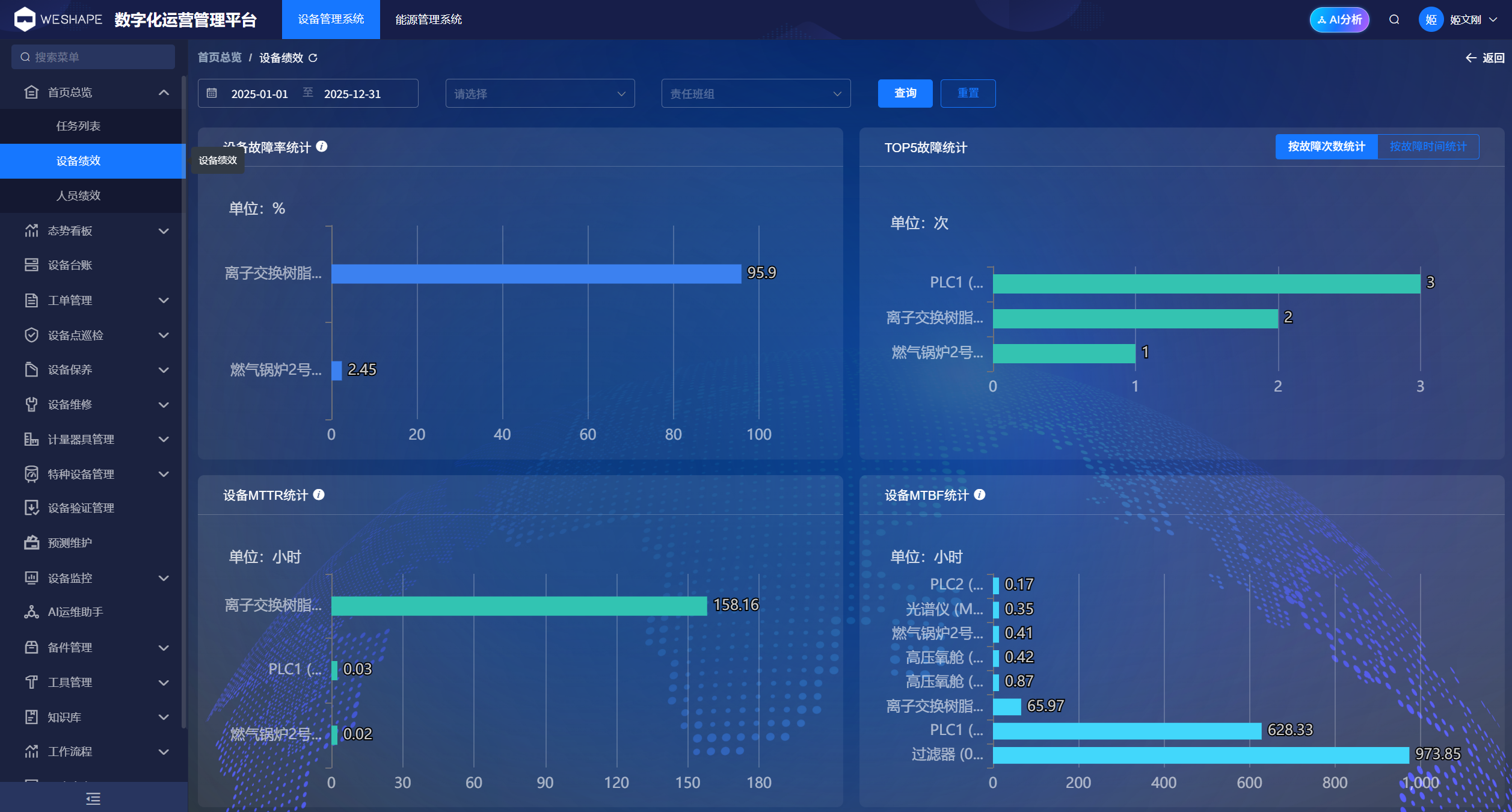Screen dimensions: 1512x812
Task: Click the calendar icon in date range picker
Action: pyautogui.click(x=212, y=93)
